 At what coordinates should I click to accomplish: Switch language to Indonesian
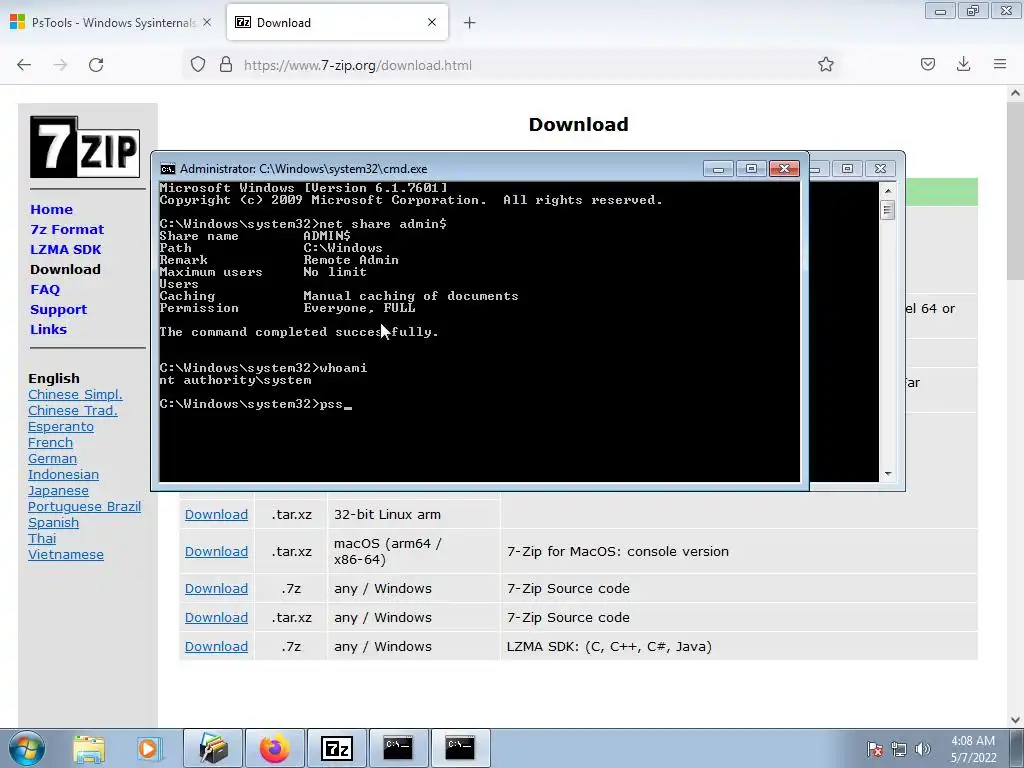63,475
